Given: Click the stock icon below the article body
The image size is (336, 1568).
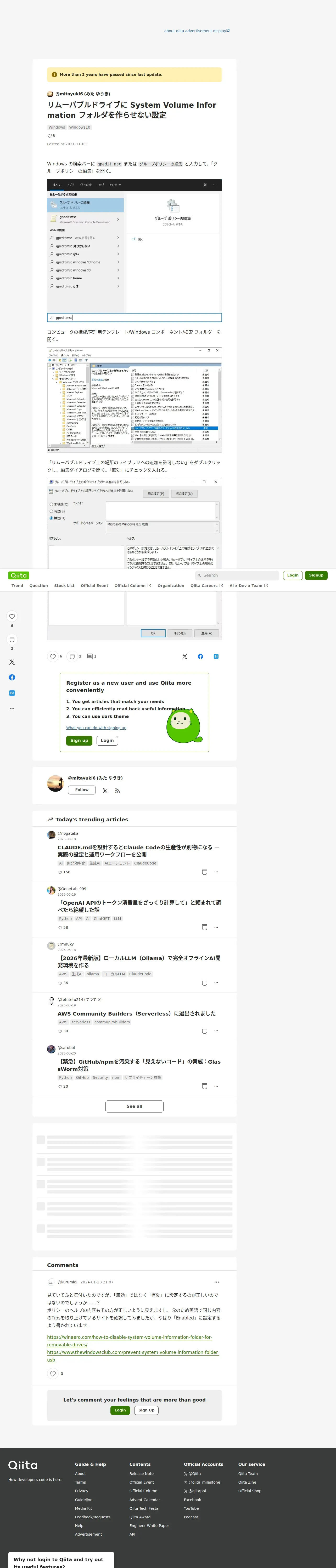Looking at the screenshot, I should [x=72, y=657].
